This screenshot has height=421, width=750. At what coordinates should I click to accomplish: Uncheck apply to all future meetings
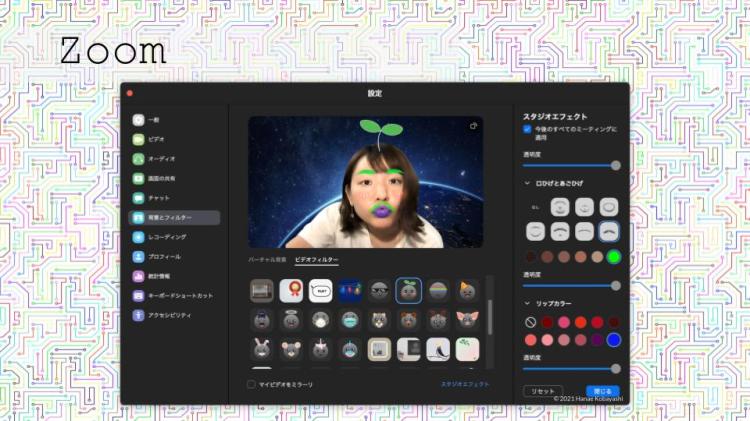pos(528,129)
